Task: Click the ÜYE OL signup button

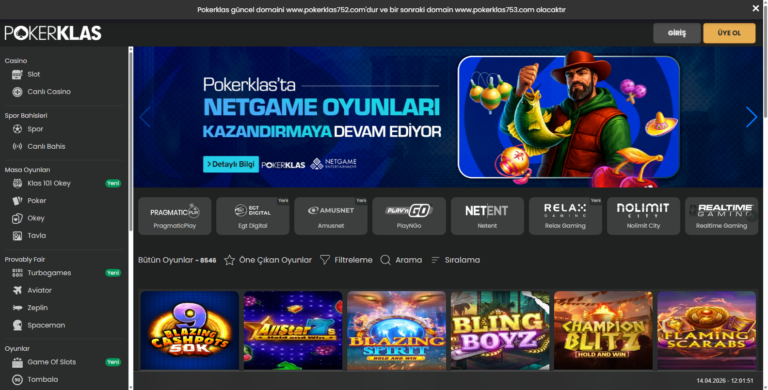Action: [729, 33]
